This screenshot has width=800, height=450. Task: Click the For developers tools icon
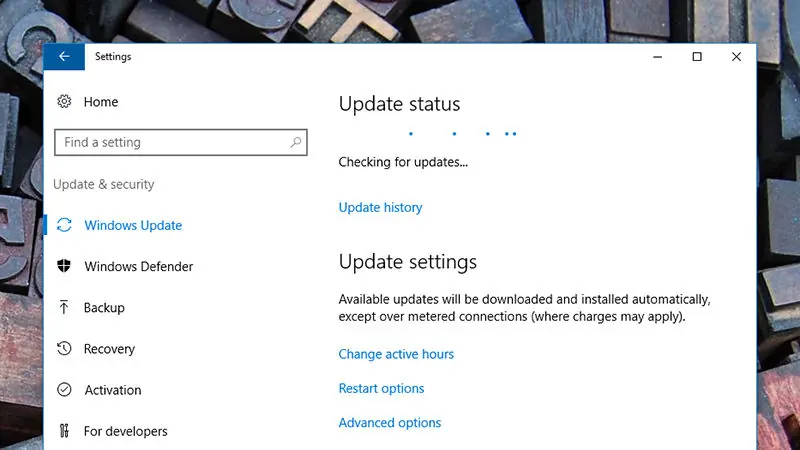point(64,431)
